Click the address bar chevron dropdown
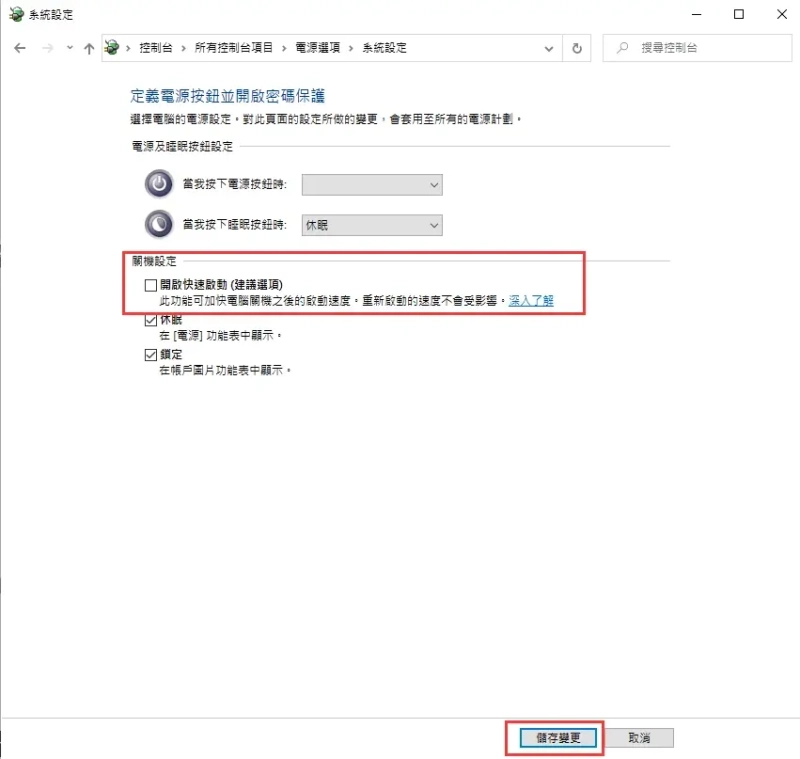This screenshot has width=800, height=759. (x=548, y=47)
